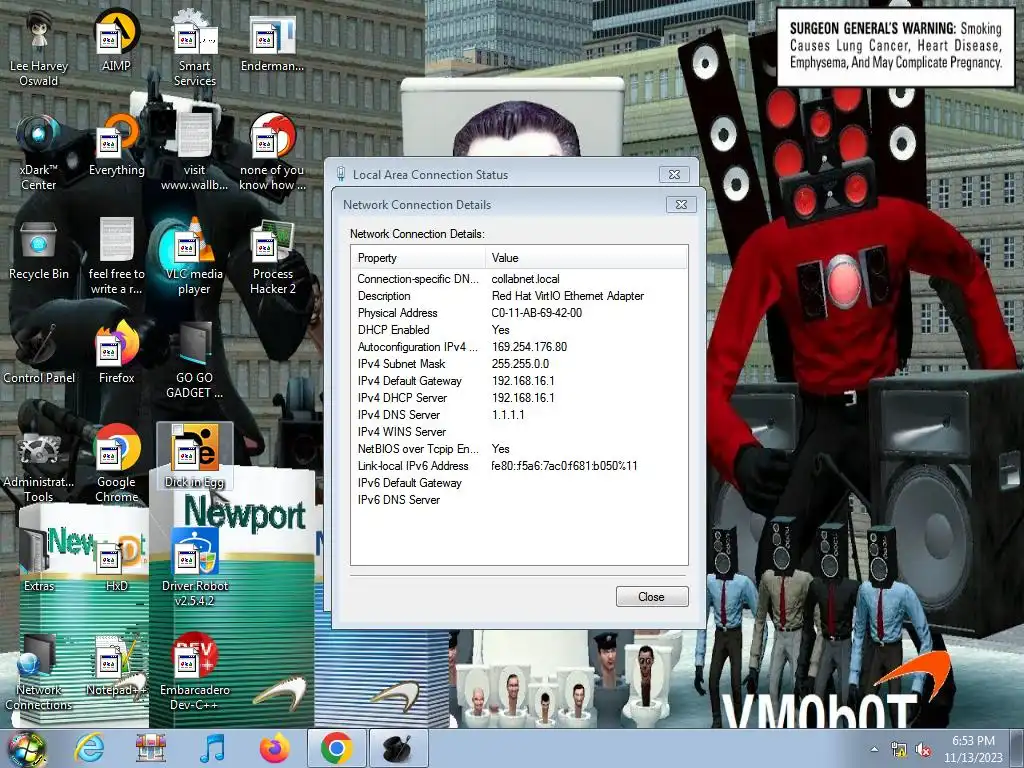Open the Smart Services desktop shortcut
The height and width of the screenshot is (768, 1024).
click(x=195, y=49)
